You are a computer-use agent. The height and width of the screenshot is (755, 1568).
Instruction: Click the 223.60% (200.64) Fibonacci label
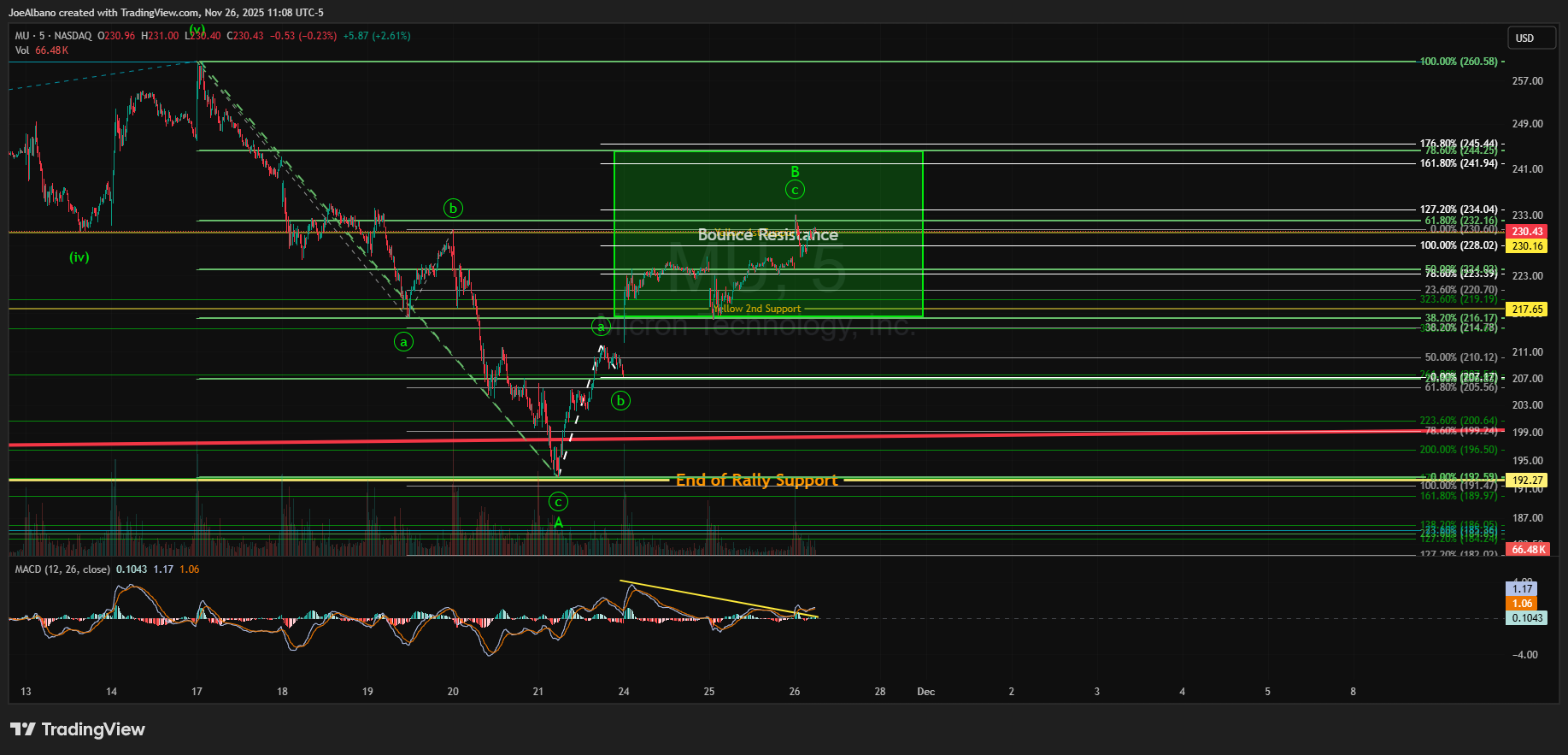(x=1459, y=421)
